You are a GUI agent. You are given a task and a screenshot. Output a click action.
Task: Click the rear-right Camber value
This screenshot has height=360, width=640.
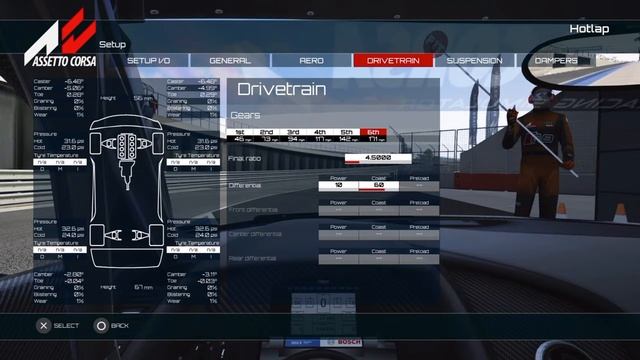209,274
